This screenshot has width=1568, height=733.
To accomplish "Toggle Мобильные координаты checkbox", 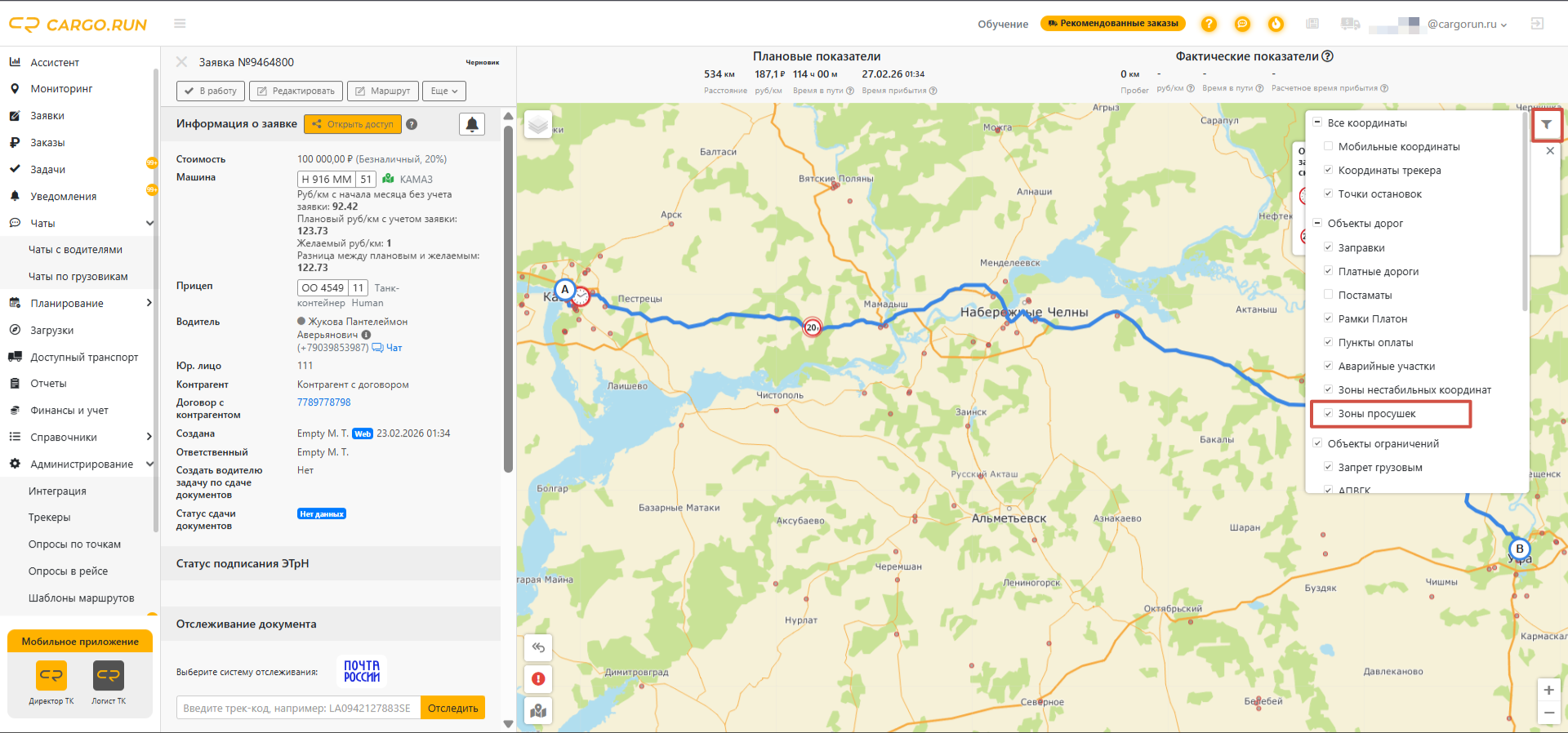I will point(1328,147).
